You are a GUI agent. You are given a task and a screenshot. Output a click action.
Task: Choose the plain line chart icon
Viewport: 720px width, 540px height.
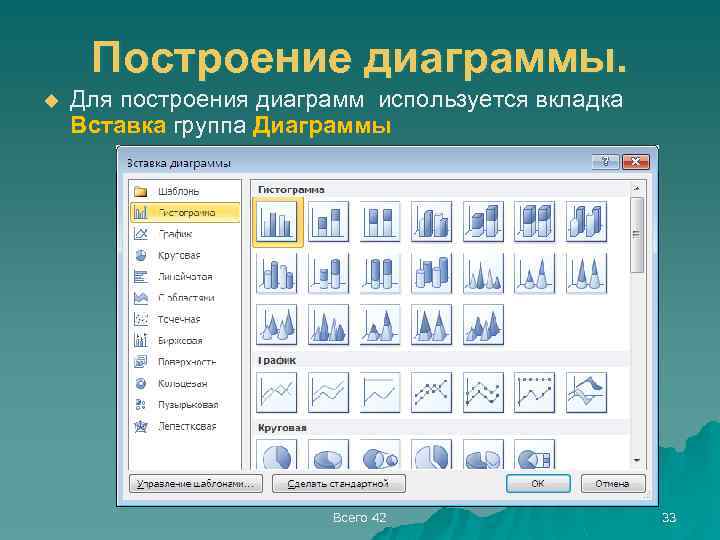click(277, 393)
